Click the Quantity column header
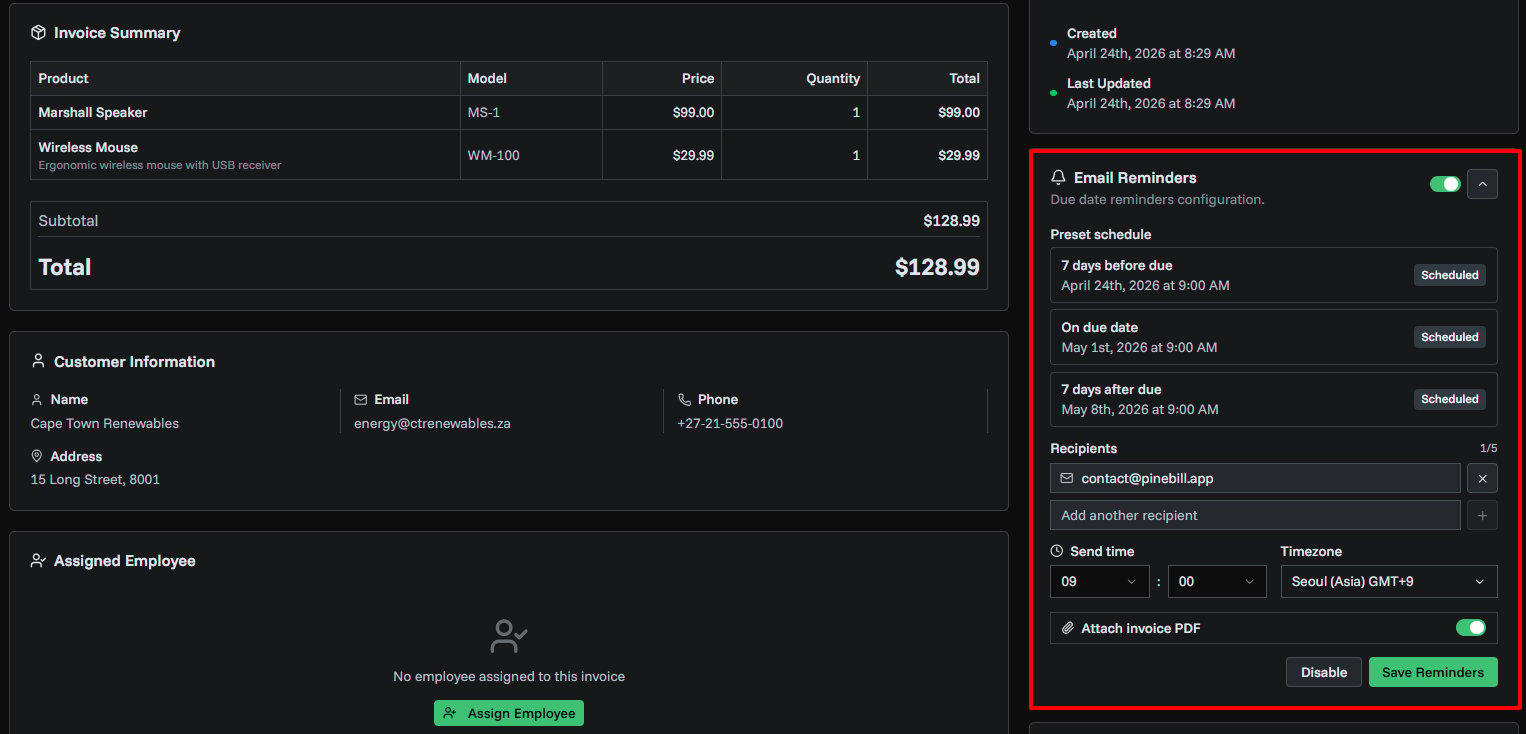This screenshot has height=734, width=1526. click(794, 78)
